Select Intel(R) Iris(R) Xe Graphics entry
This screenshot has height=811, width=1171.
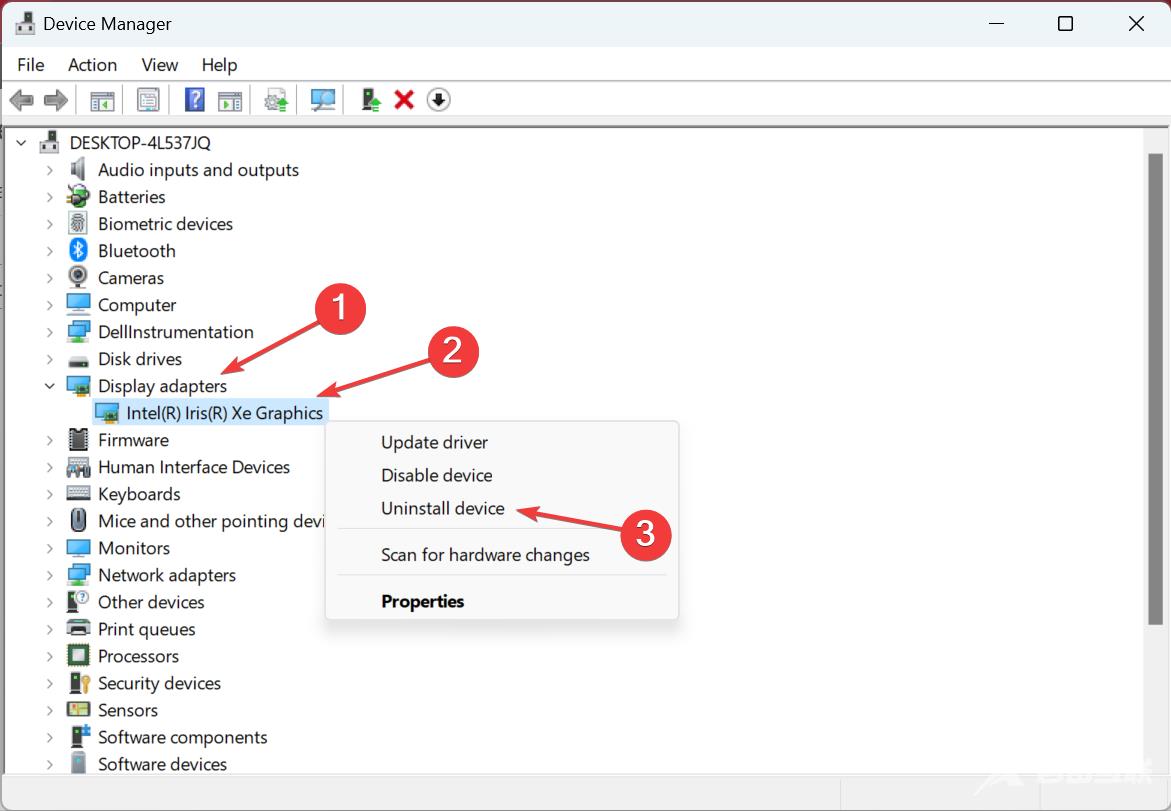(x=224, y=413)
